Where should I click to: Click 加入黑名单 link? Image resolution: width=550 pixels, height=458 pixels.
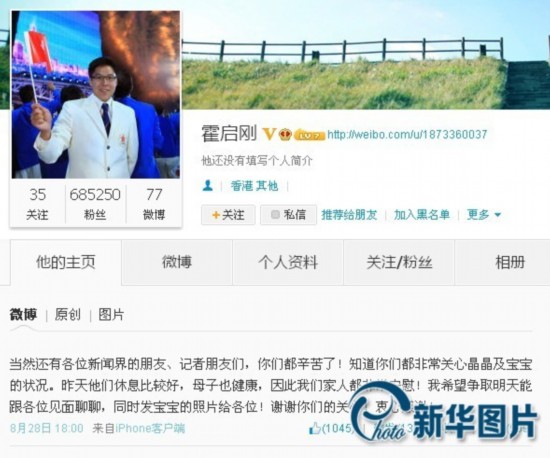point(422,215)
